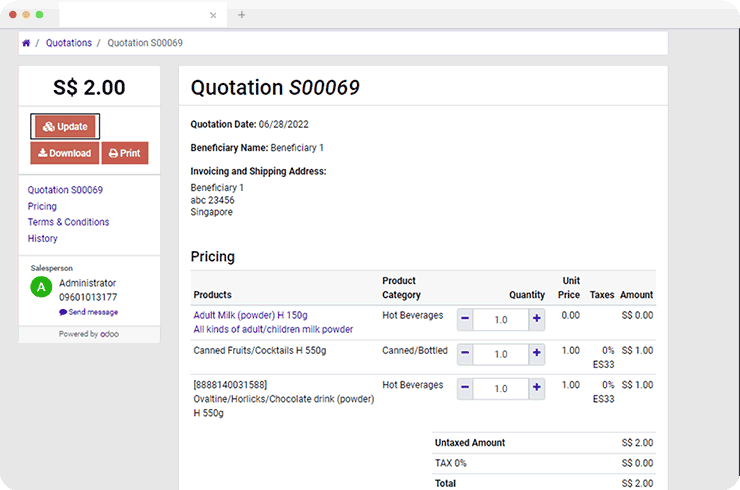Select the [8888140031588] product code
The image size is (740, 490).
(230, 385)
